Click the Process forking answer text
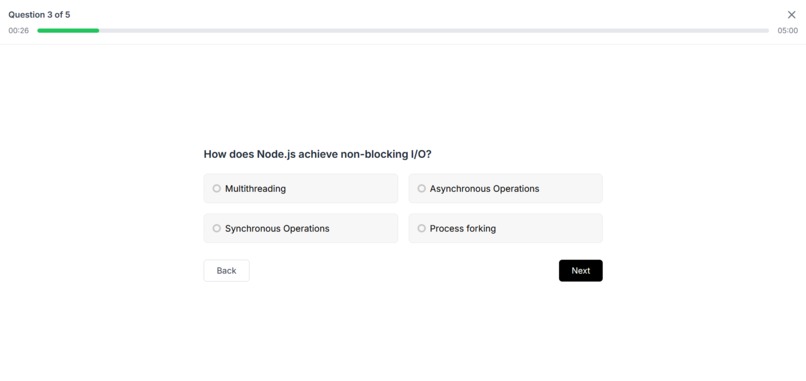 point(463,228)
